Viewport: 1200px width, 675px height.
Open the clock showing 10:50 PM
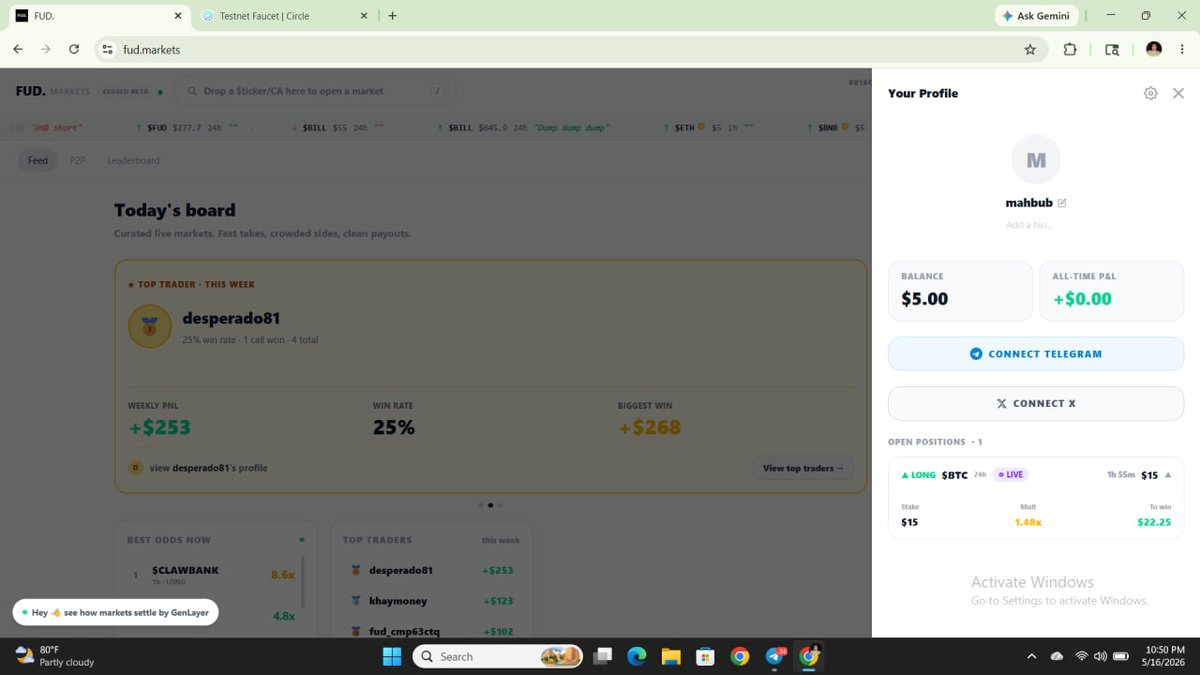pos(1164,656)
